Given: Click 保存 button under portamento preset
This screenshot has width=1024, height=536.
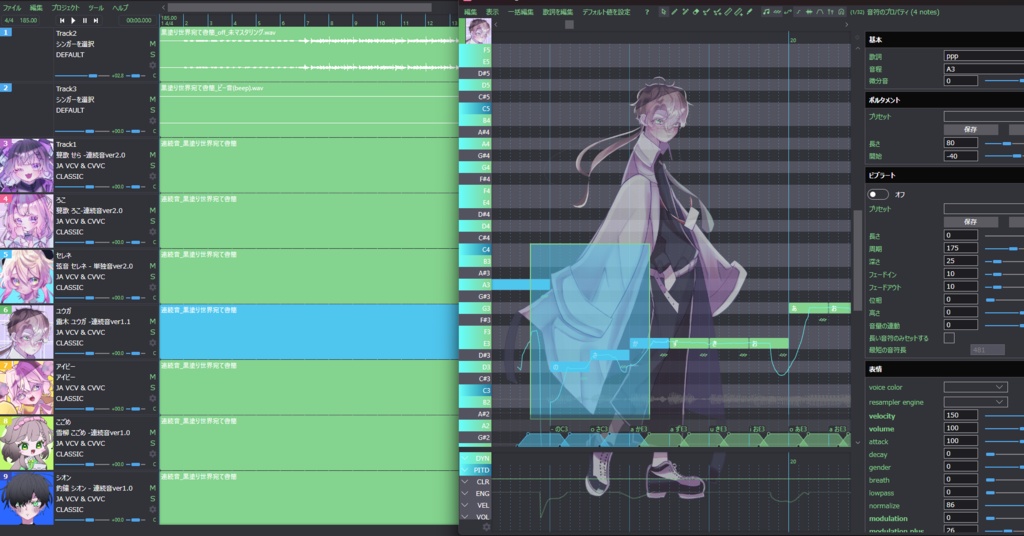Looking at the screenshot, I should coord(970,129).
